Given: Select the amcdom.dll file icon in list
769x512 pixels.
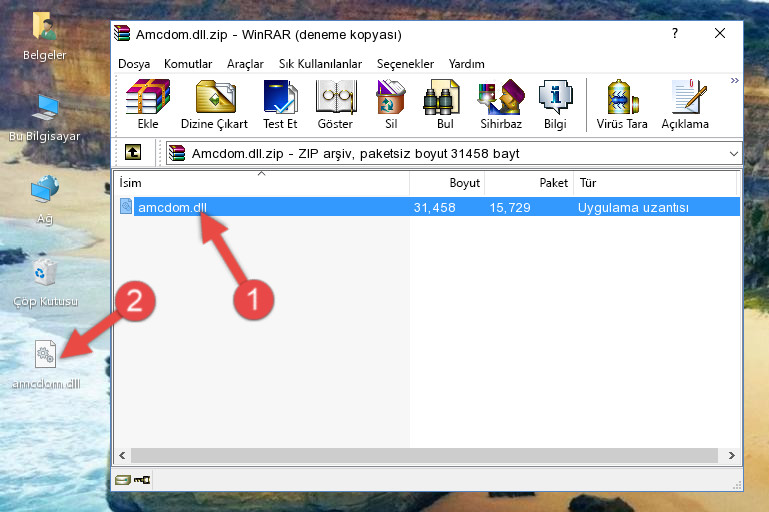Looking at the screenshot, I should point(126,206).
